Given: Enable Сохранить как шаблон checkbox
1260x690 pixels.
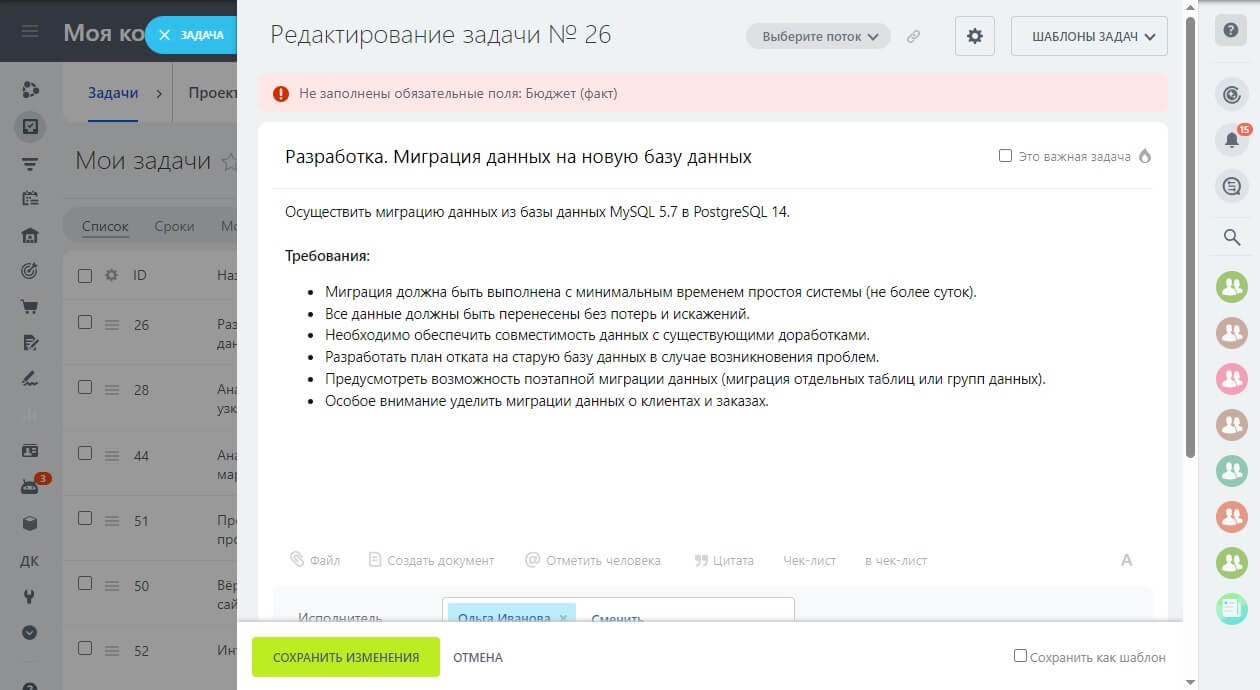Looking at the screenshot, I should (1020, 656).
